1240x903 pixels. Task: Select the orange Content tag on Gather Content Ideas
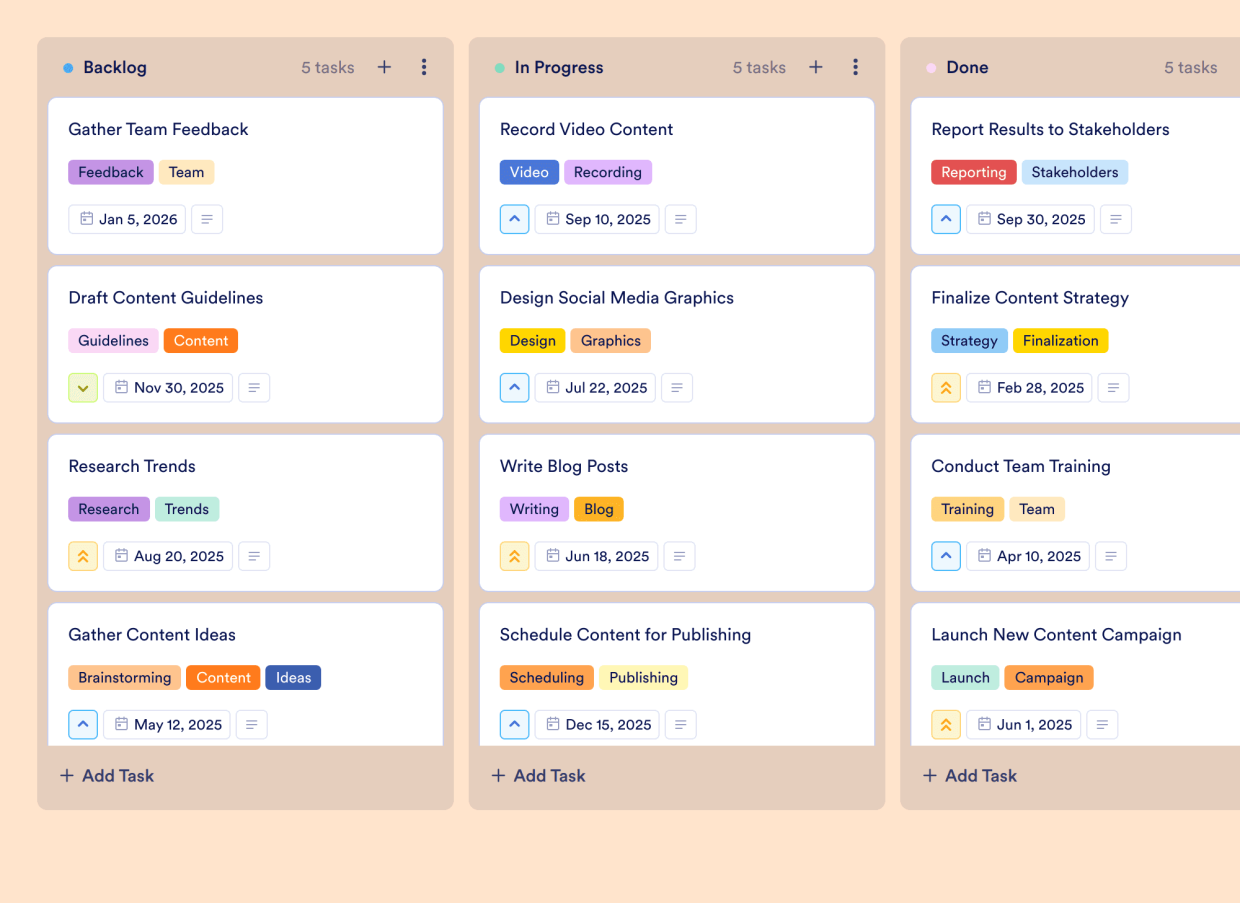[223, 677]
